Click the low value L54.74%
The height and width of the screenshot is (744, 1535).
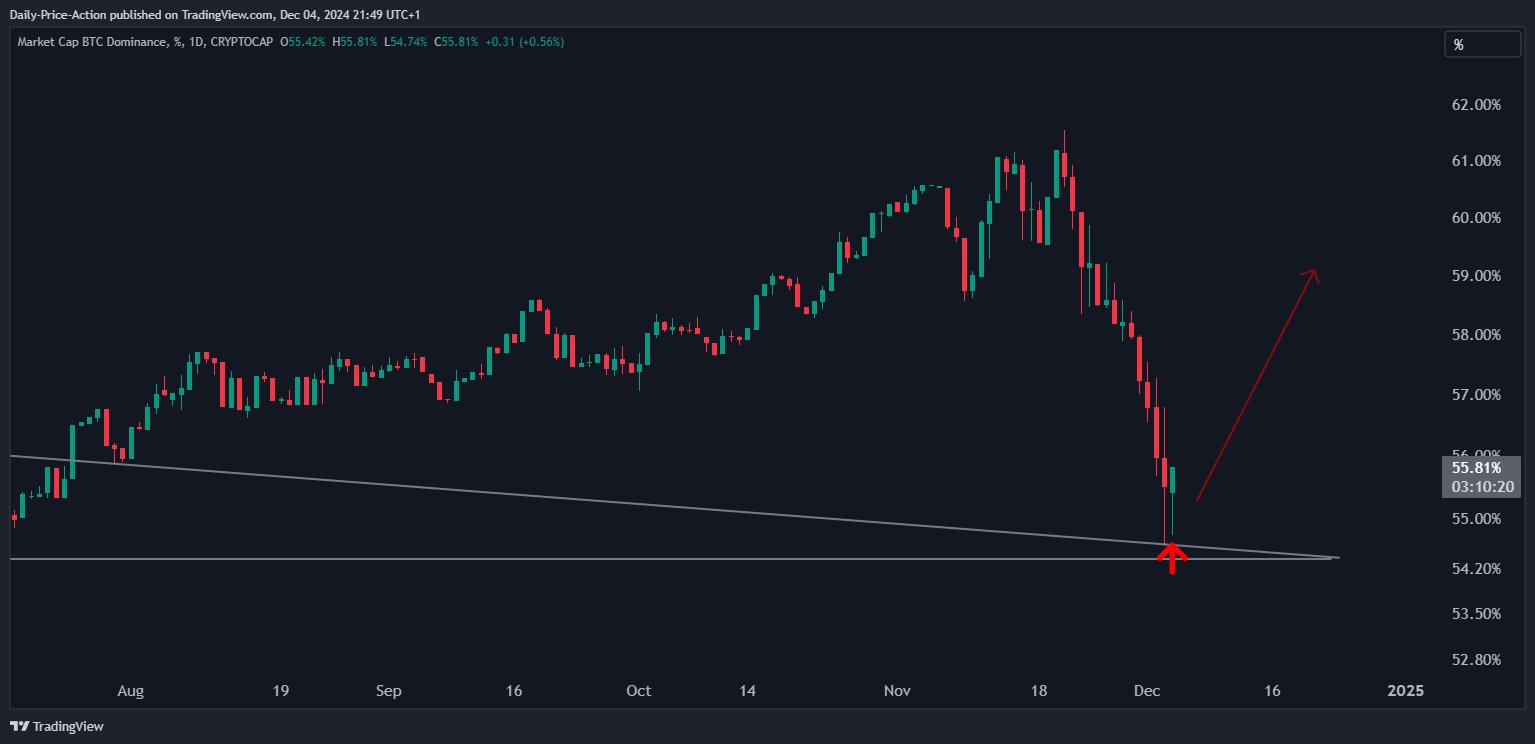point(406,42)
